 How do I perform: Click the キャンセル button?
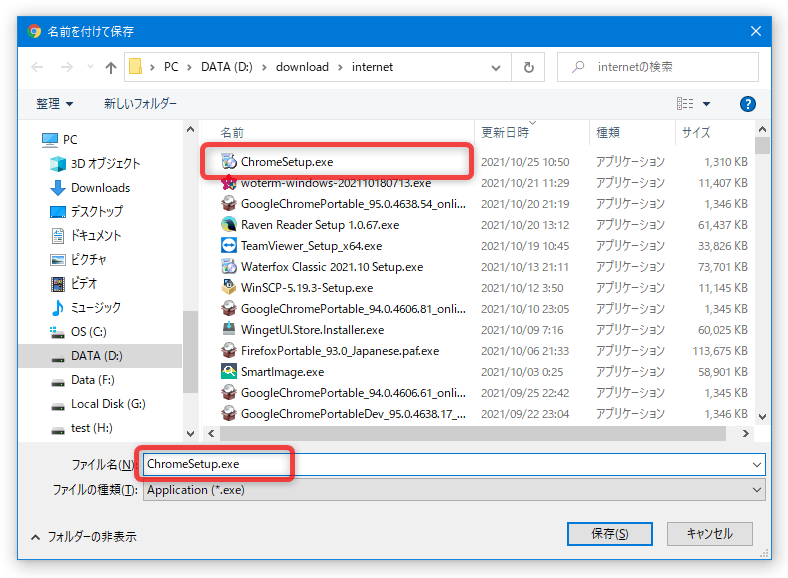pos(710,533)
